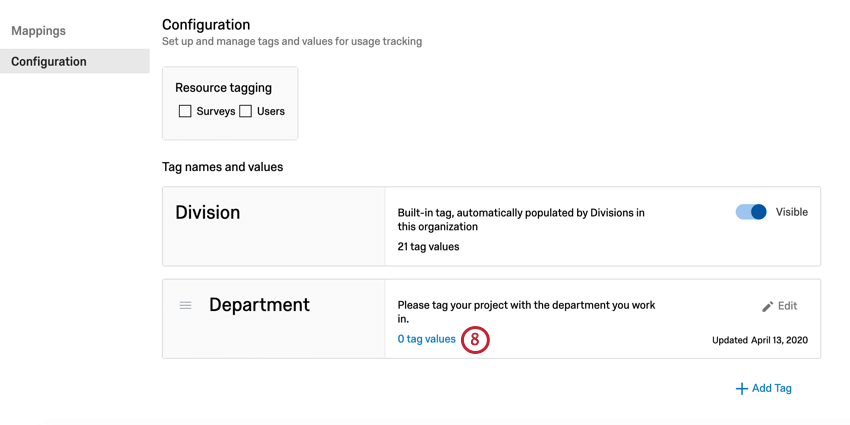The height and width of the screenshot is (425, 850).
Task: Open the Mappings sidebar tab
Action: (38, 31)
